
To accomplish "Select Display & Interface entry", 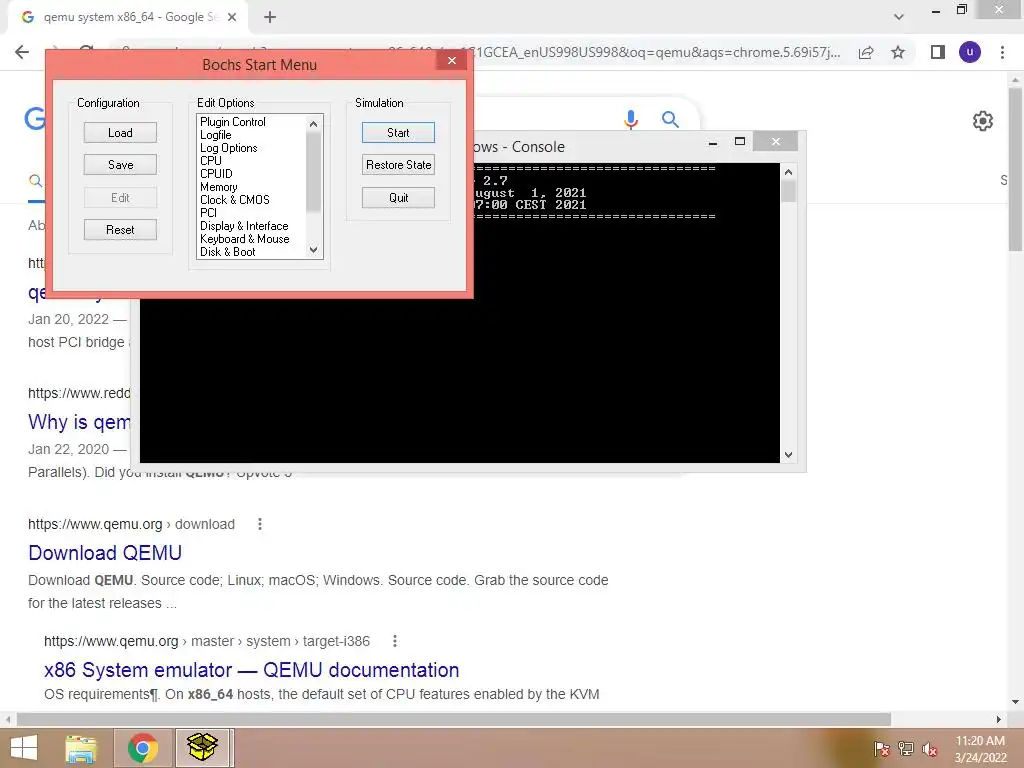I will pos(244,226).
